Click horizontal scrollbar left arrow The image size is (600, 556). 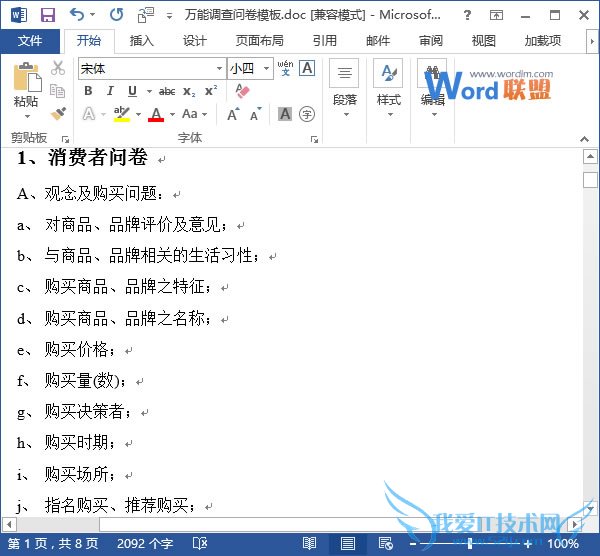point(9,524)
